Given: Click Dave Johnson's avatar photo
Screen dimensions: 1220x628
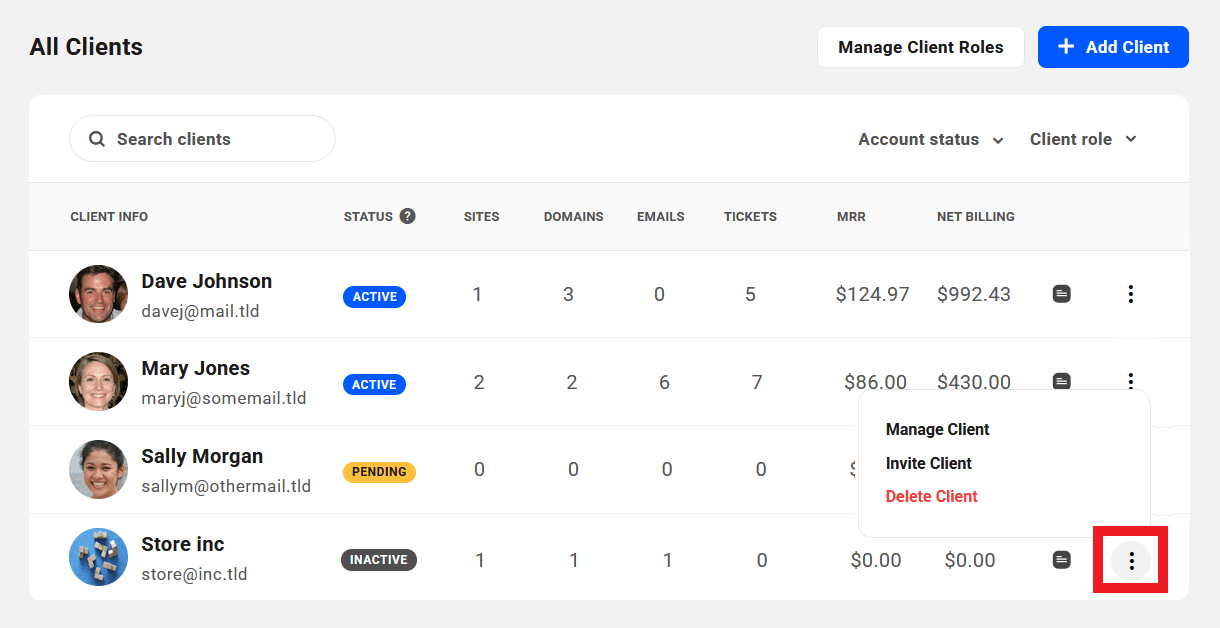Looking at the screenshot, I should click(x=98, y=294).
